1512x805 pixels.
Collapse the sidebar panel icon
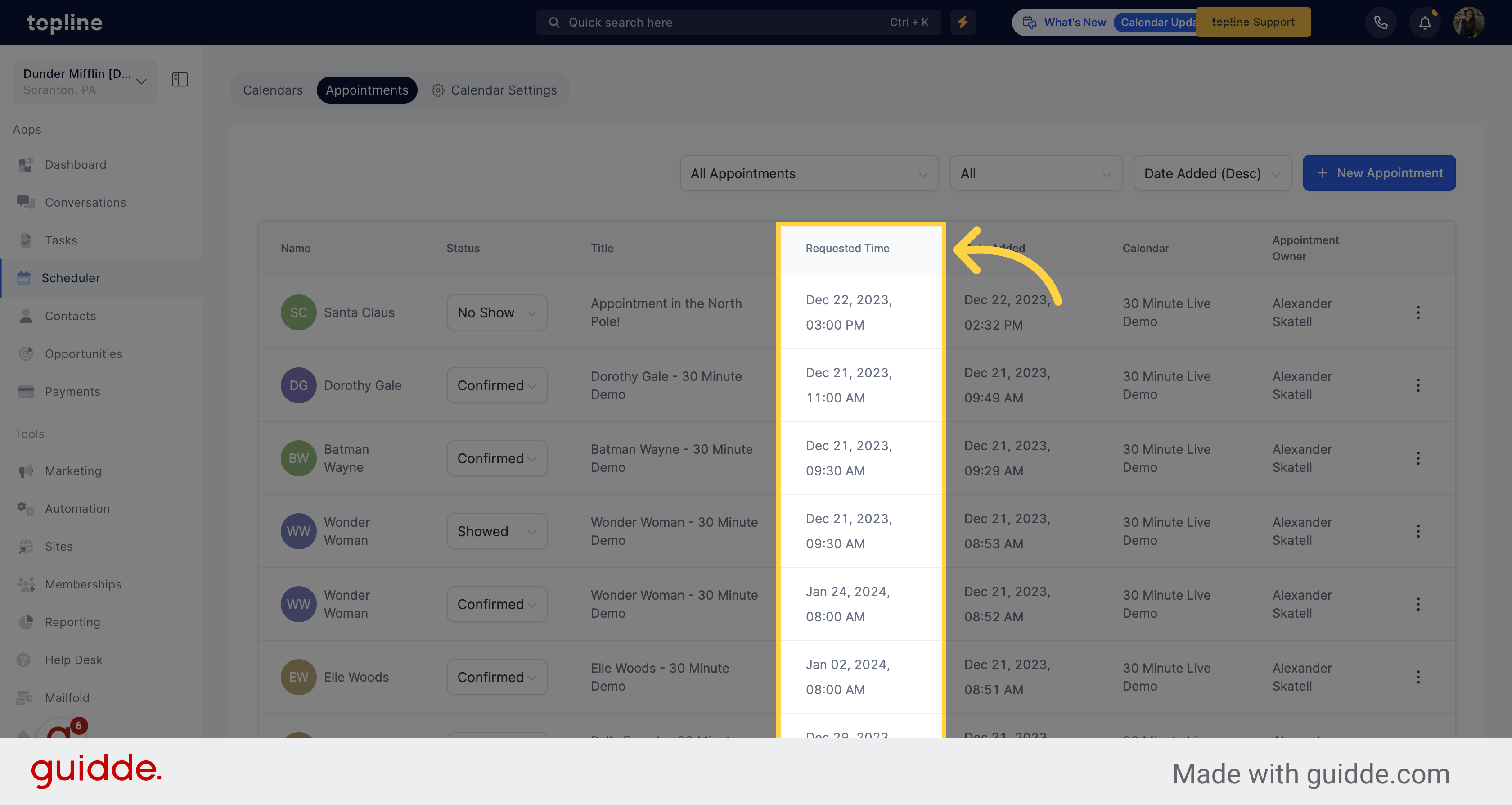[180, 79]
